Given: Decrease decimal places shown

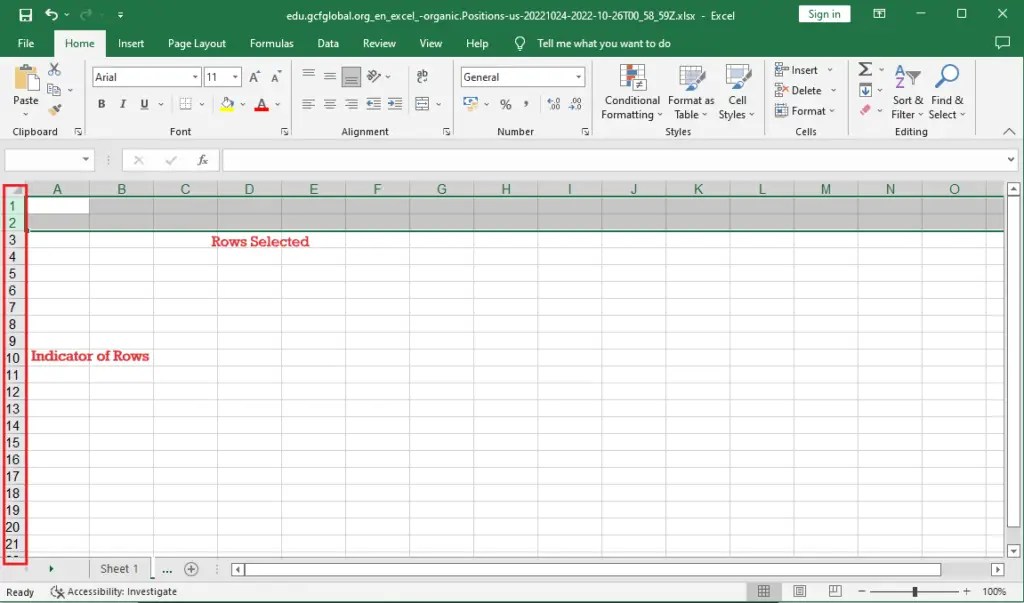Looking at the screenshot, I should 575,105.
